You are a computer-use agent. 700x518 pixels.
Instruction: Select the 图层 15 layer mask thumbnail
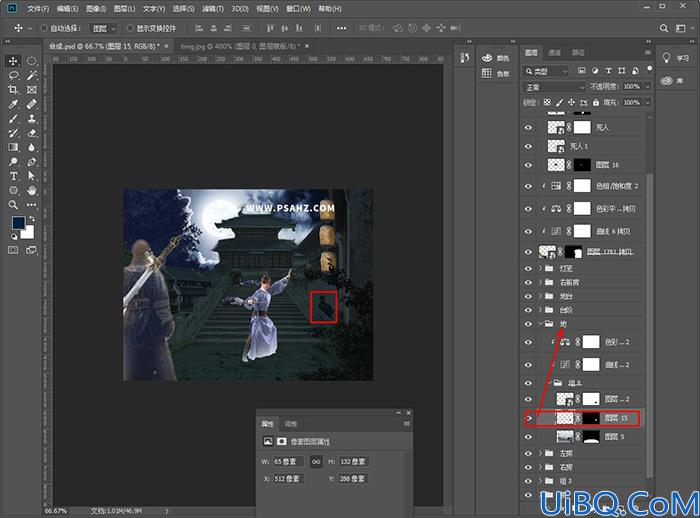point(591,418)
